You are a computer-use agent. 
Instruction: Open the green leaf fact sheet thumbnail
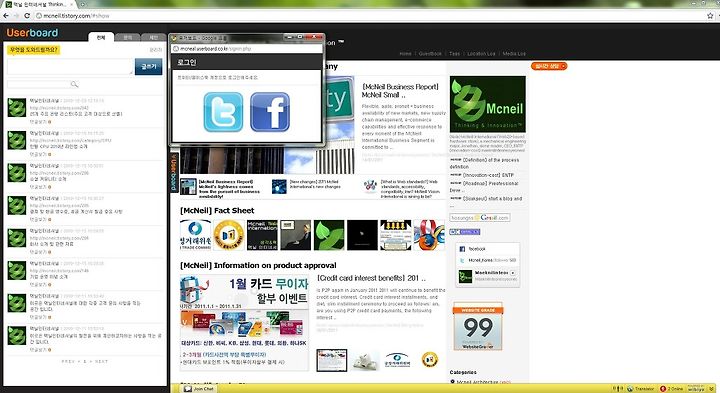[x=329, y=235]
